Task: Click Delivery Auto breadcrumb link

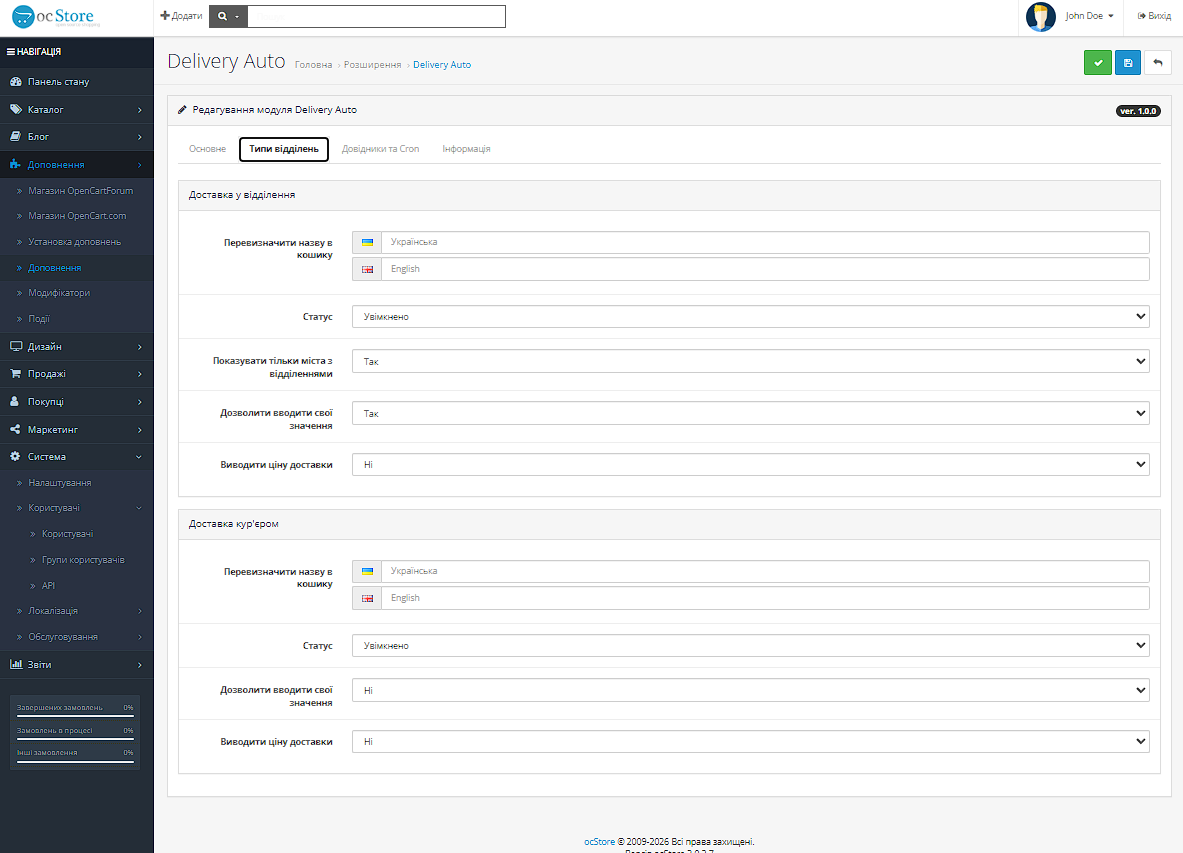Action: click(x=442, y=65)
